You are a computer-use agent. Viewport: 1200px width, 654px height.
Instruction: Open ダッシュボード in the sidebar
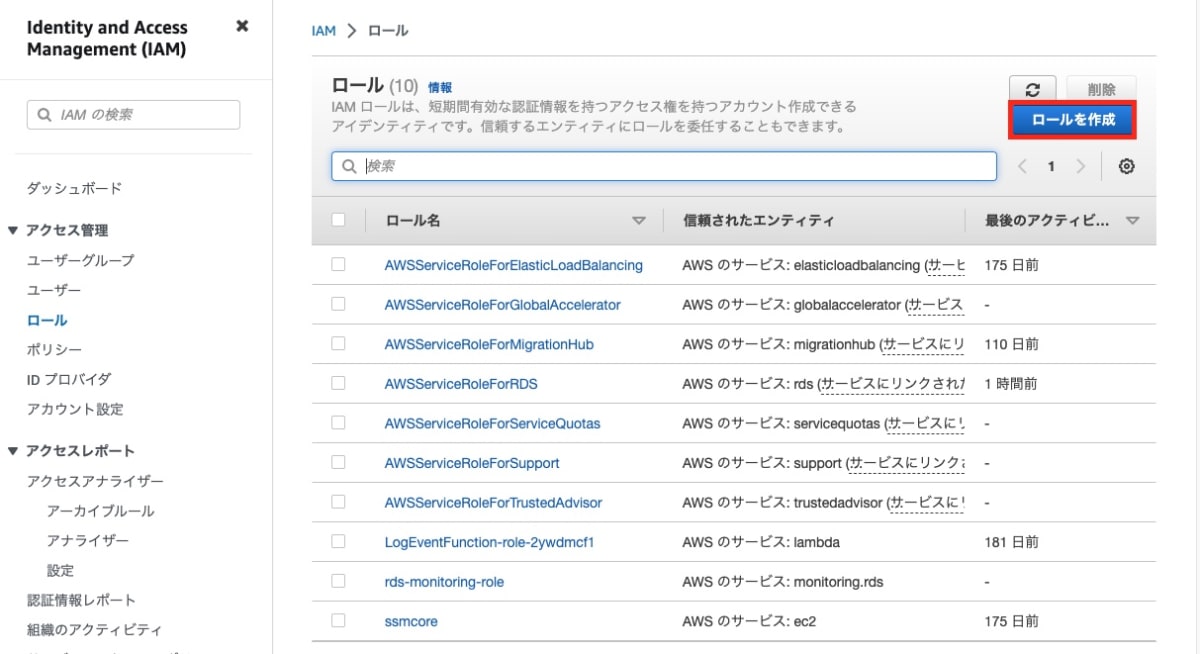click(74, 188)
